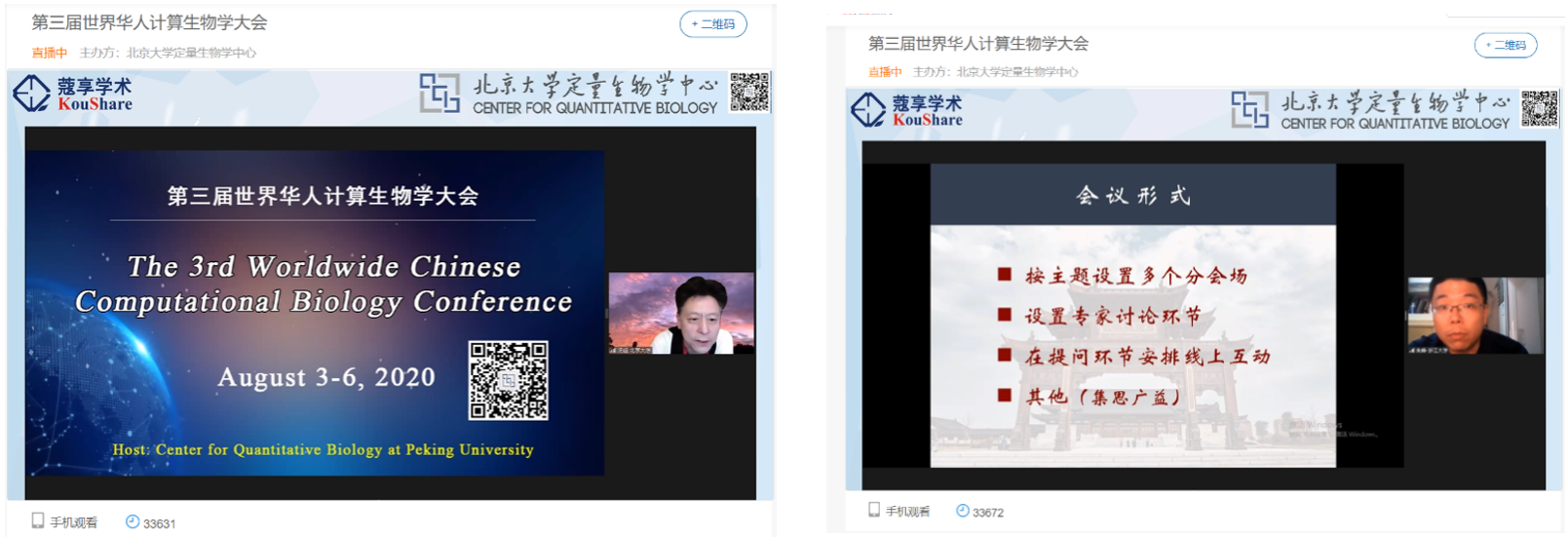1568x537 pixels.
Task: Click the KouShare logo above the 会议形式 slide
Action: tap(907, 111)
